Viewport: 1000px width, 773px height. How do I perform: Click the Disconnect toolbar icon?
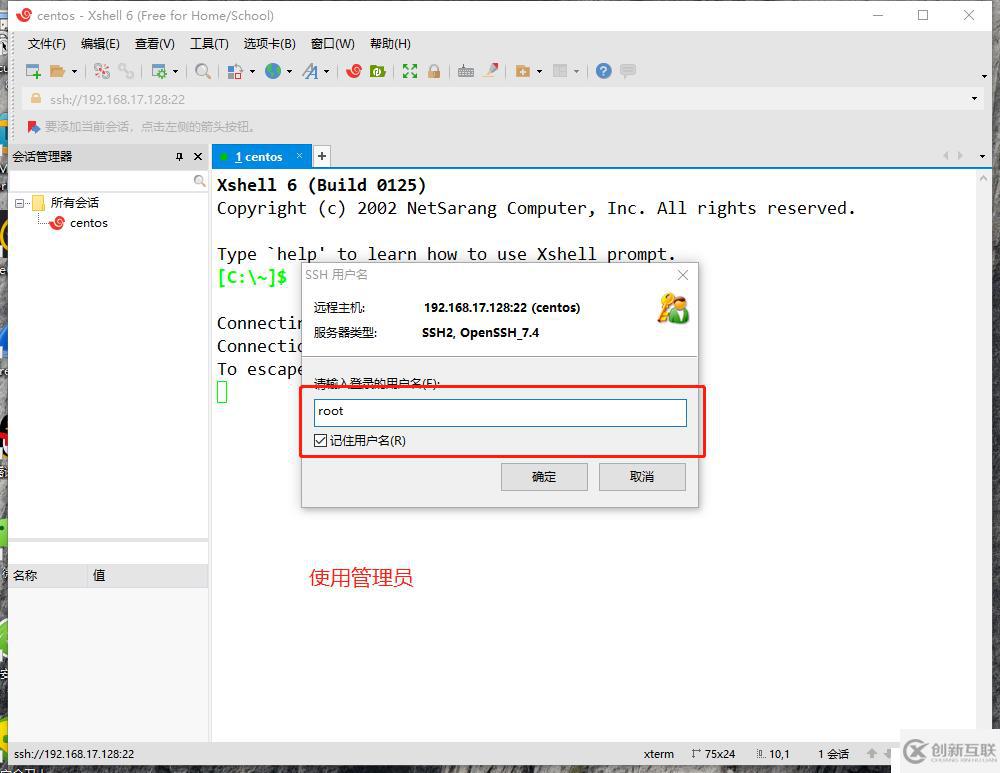(x=101, y=71)
